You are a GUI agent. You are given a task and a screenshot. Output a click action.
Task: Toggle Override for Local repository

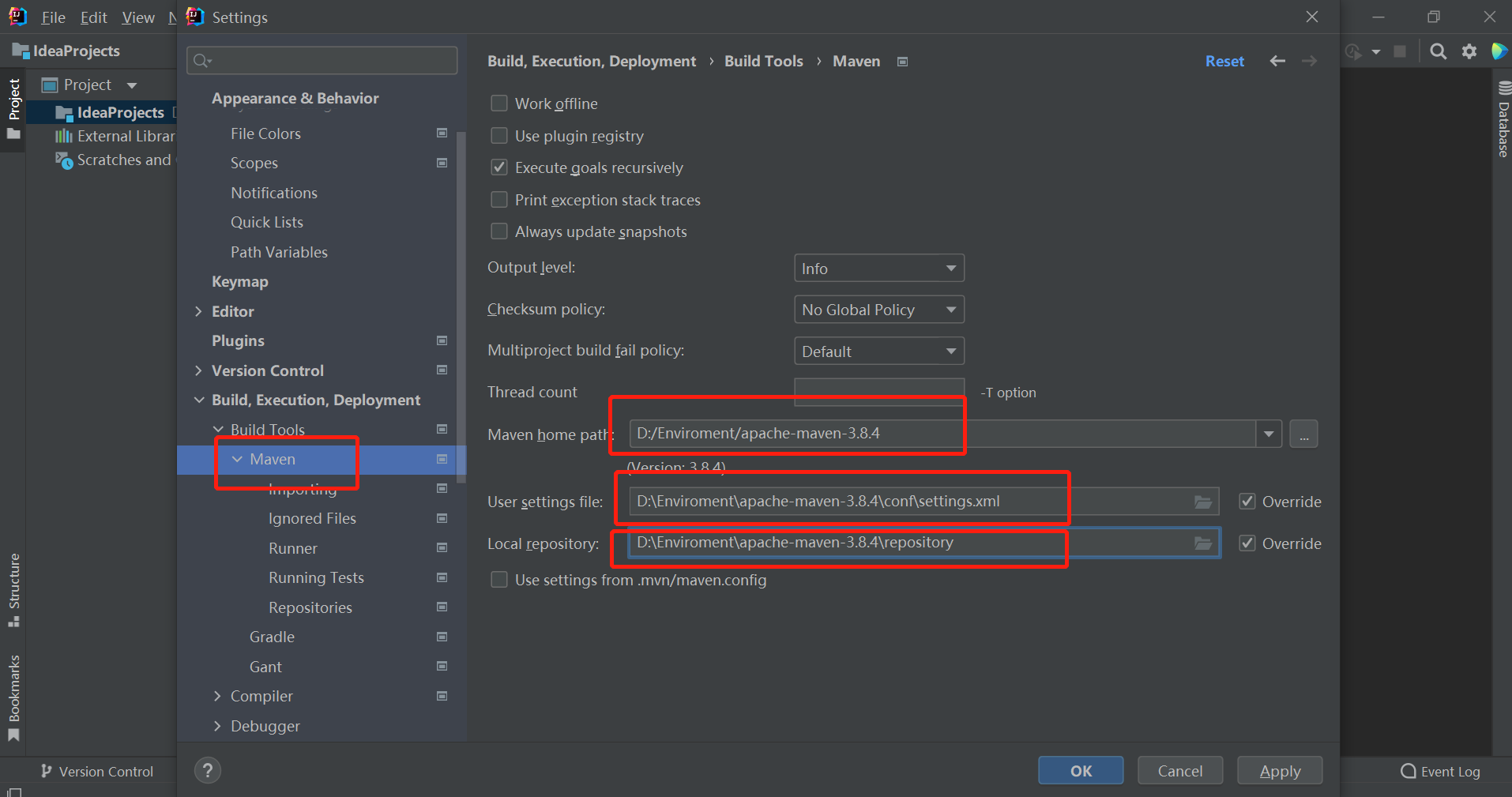pos(1247,543)
